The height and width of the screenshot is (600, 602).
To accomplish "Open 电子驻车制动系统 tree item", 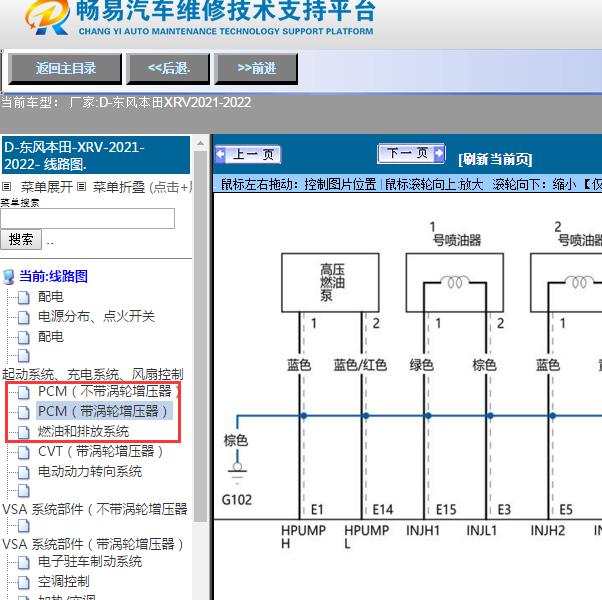I will pos(90,562).
